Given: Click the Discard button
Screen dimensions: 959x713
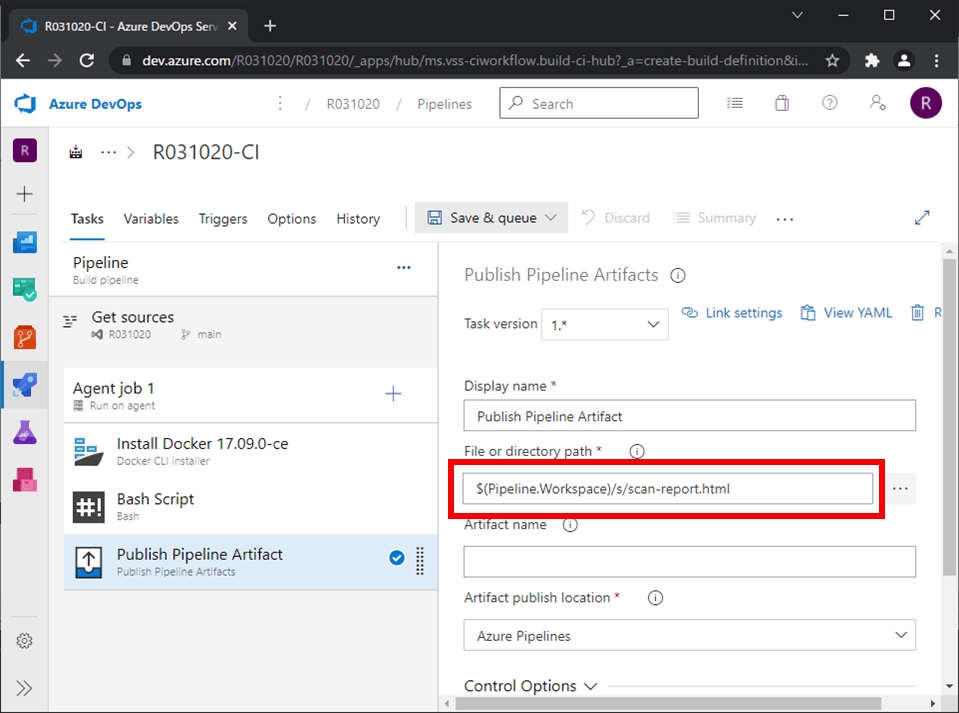Looking at the screenshot, I should [616, 218].
